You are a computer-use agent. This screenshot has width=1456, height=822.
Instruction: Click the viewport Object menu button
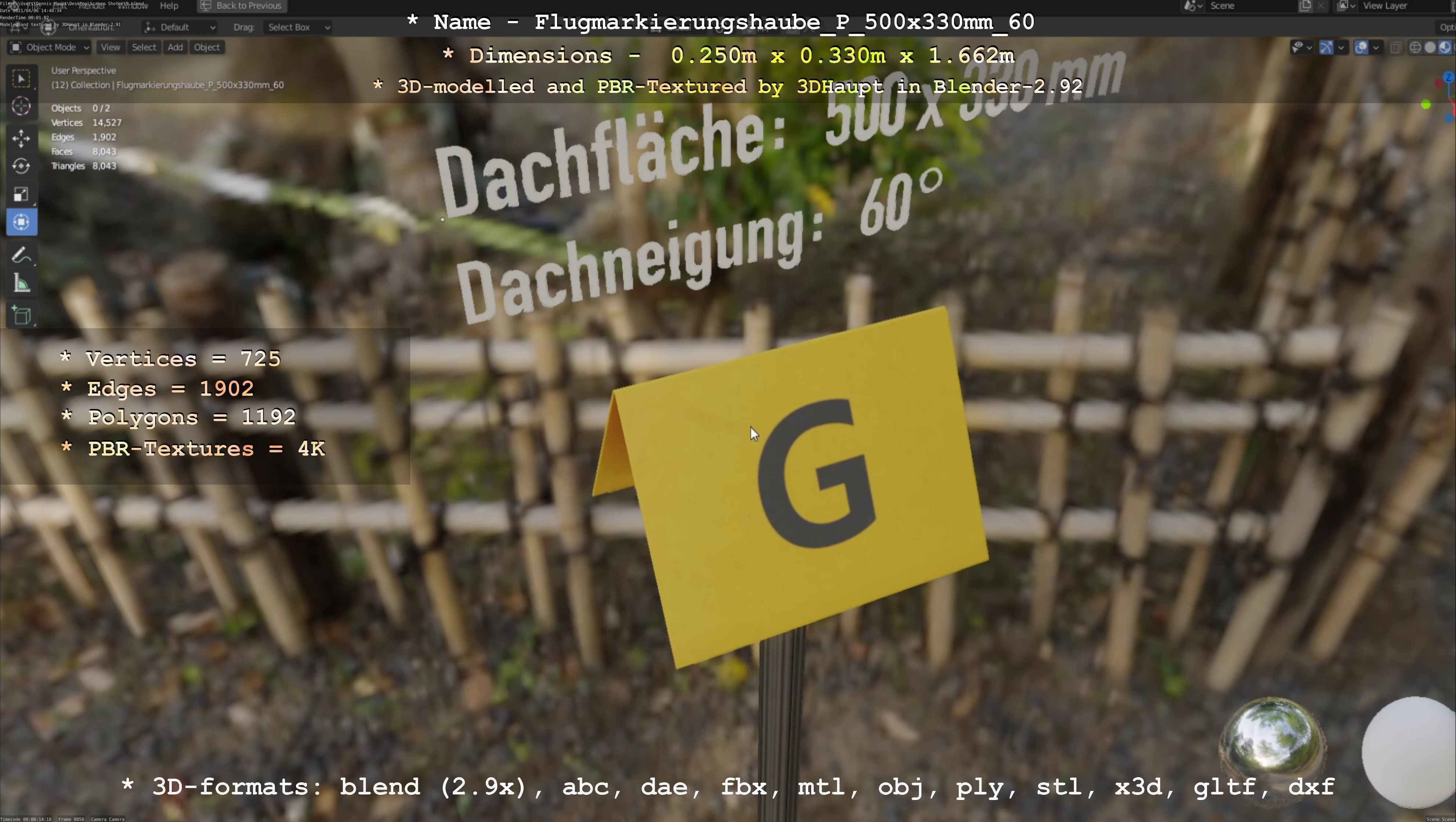pos(206,47)
